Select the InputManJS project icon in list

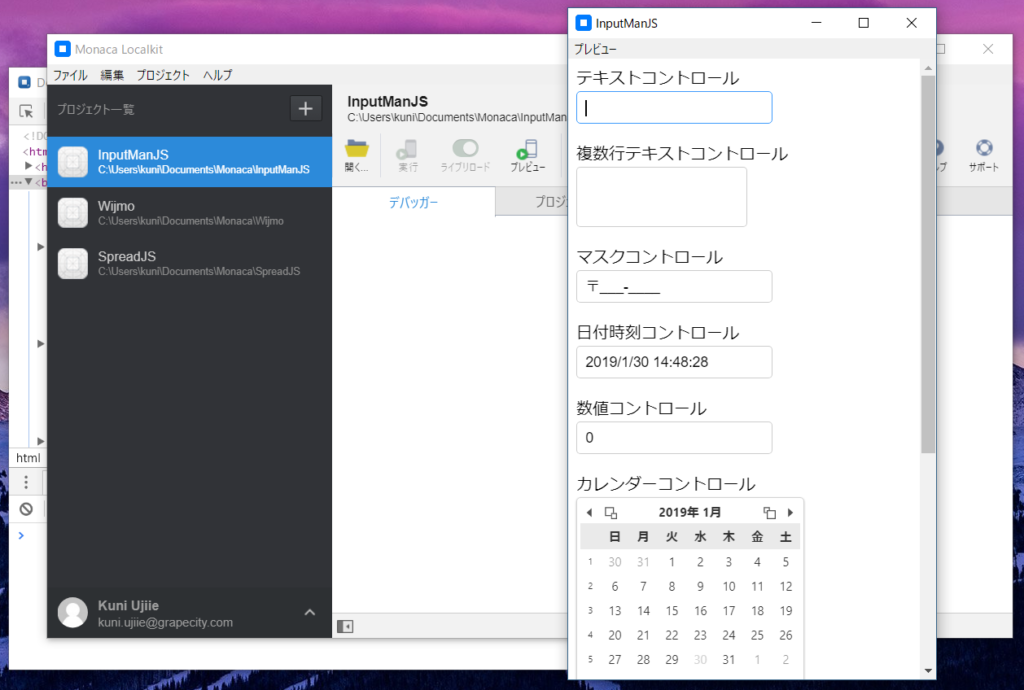72,162
